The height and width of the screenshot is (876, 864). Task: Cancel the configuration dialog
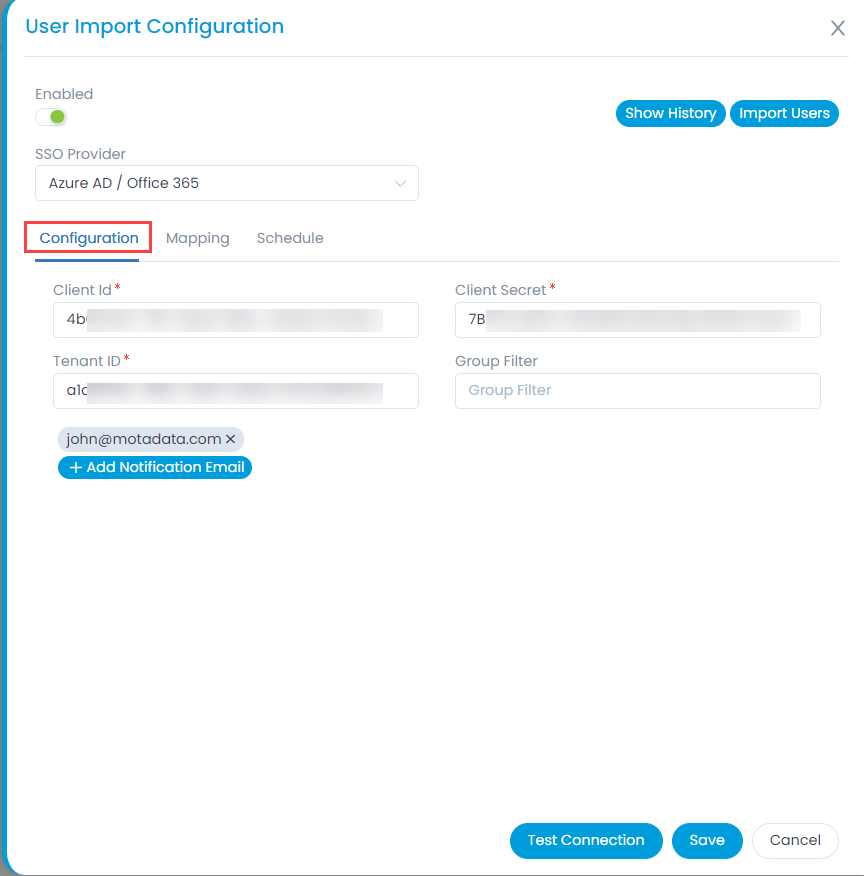pos(795,840)
